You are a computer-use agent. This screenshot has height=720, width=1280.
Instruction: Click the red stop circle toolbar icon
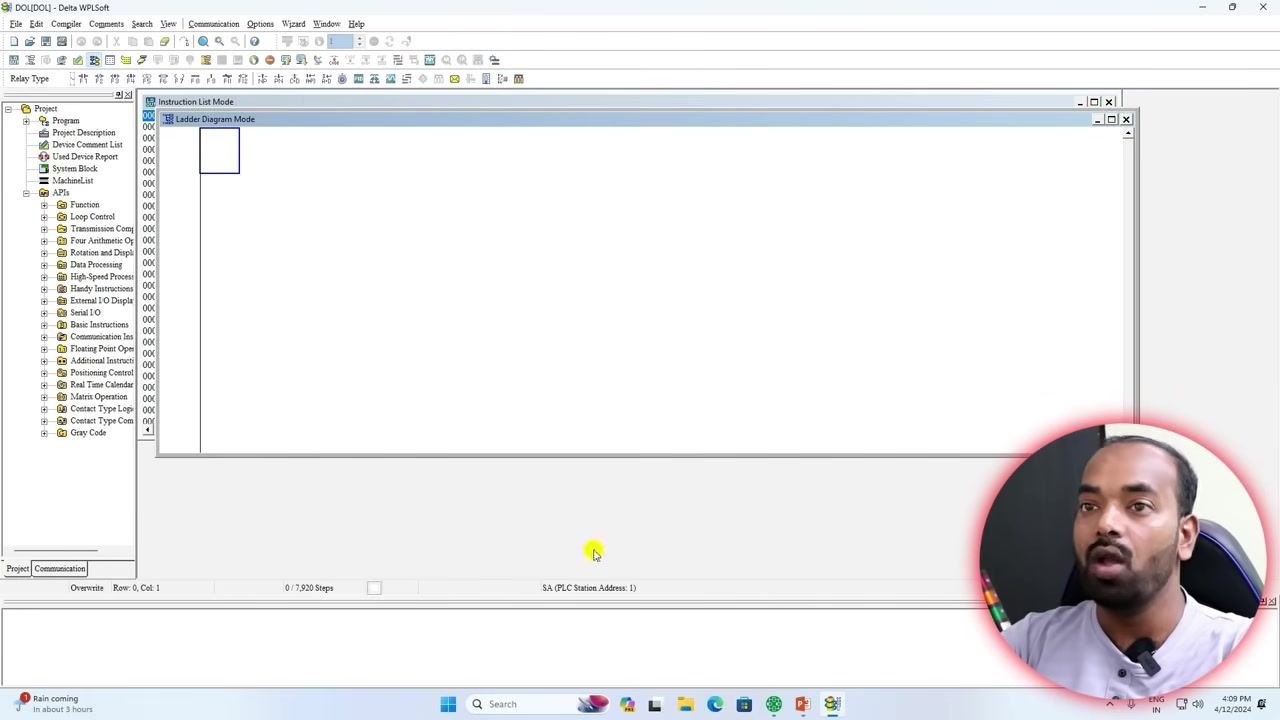pos(270,60)
